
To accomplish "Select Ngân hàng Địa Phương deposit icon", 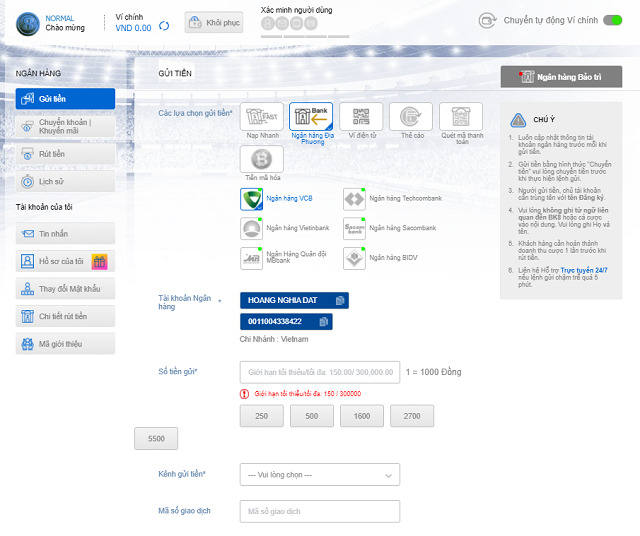I will coord(311,116).
